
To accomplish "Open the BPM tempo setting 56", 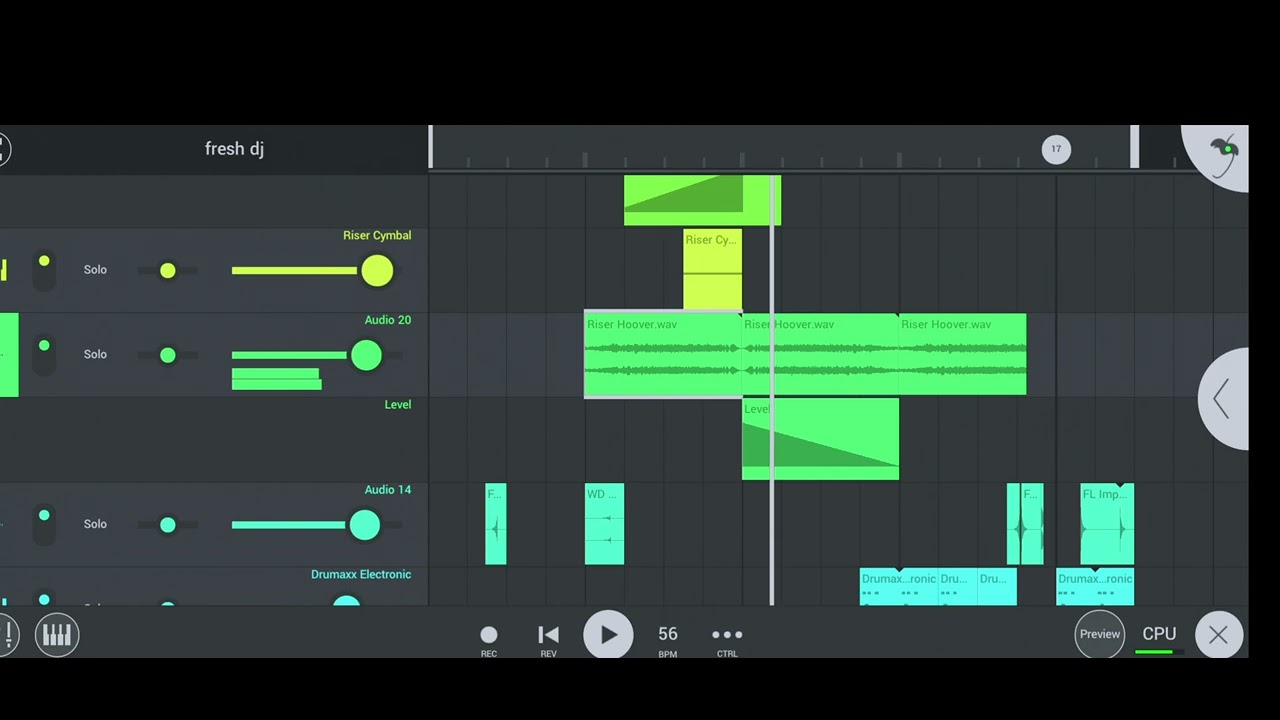I will 668,640.
